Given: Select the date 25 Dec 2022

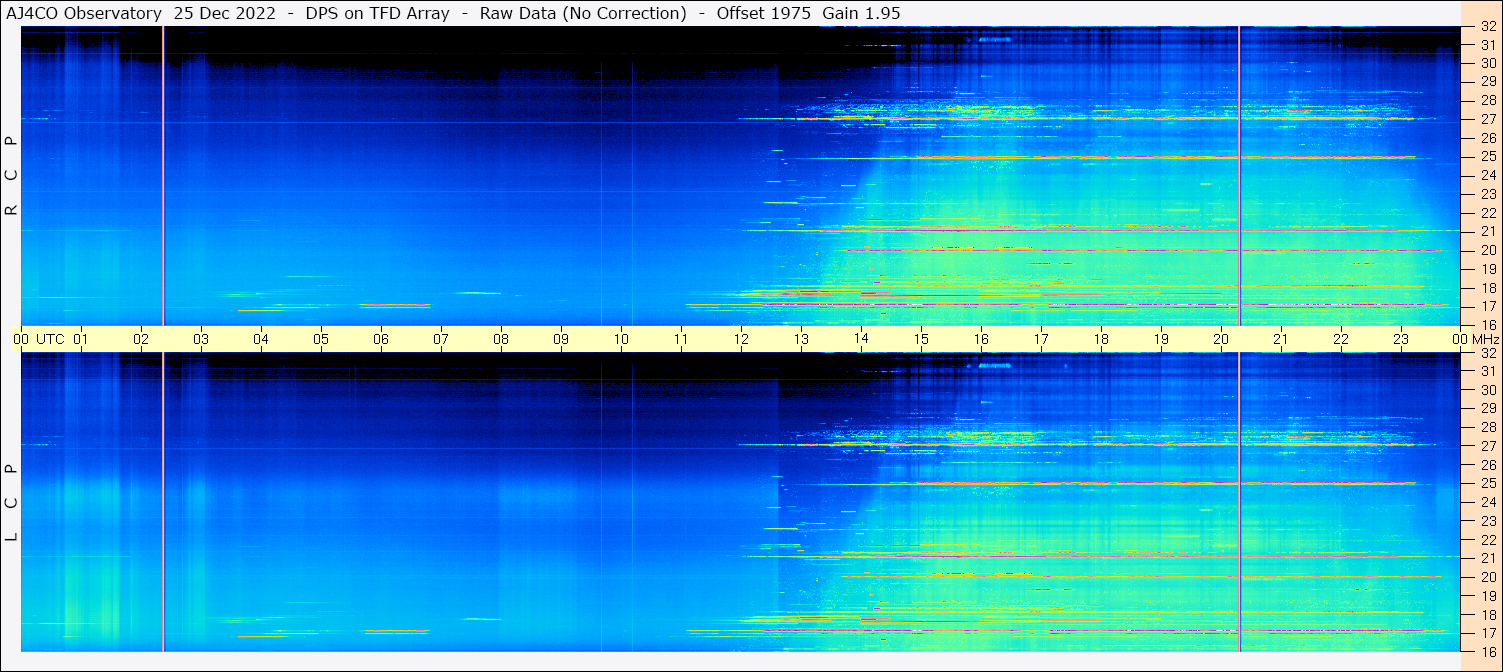Looking at the screenshot, I should click(226, 13).
